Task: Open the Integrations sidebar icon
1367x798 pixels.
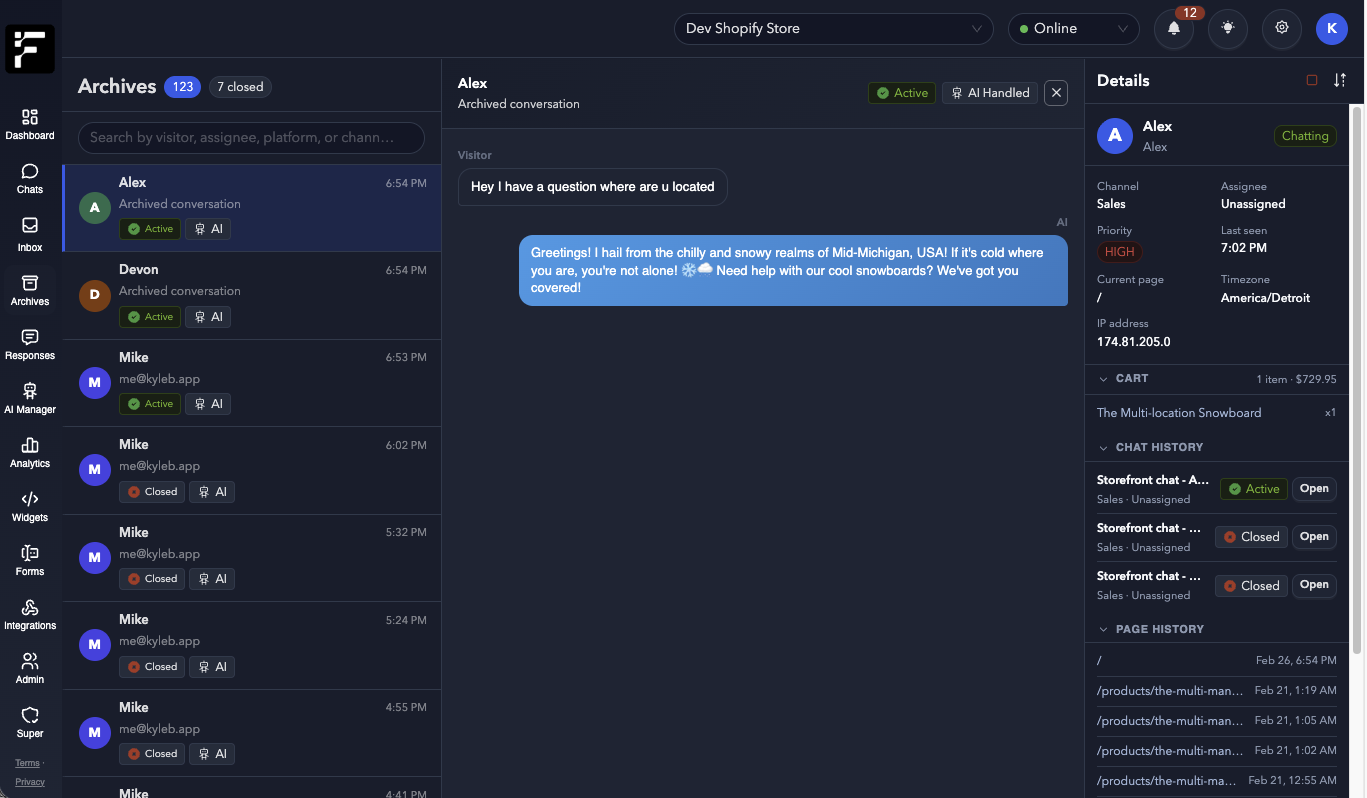Action: pos(30,613)
